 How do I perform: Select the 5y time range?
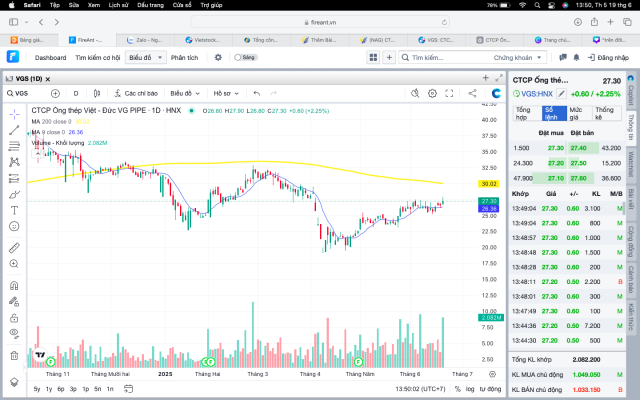pyautogui.click(x=37, y=389)
